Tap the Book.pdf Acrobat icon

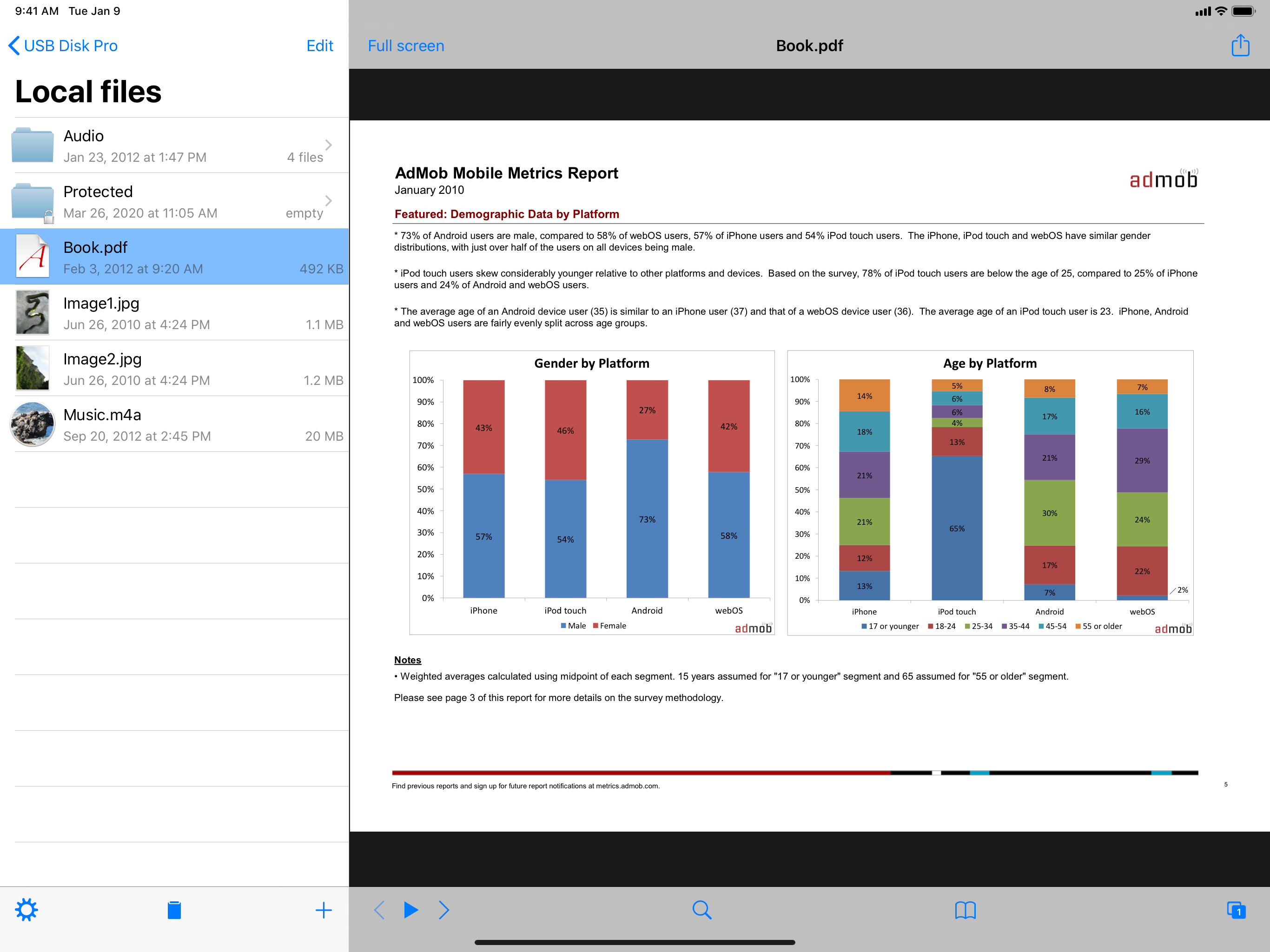click(32, 257)
